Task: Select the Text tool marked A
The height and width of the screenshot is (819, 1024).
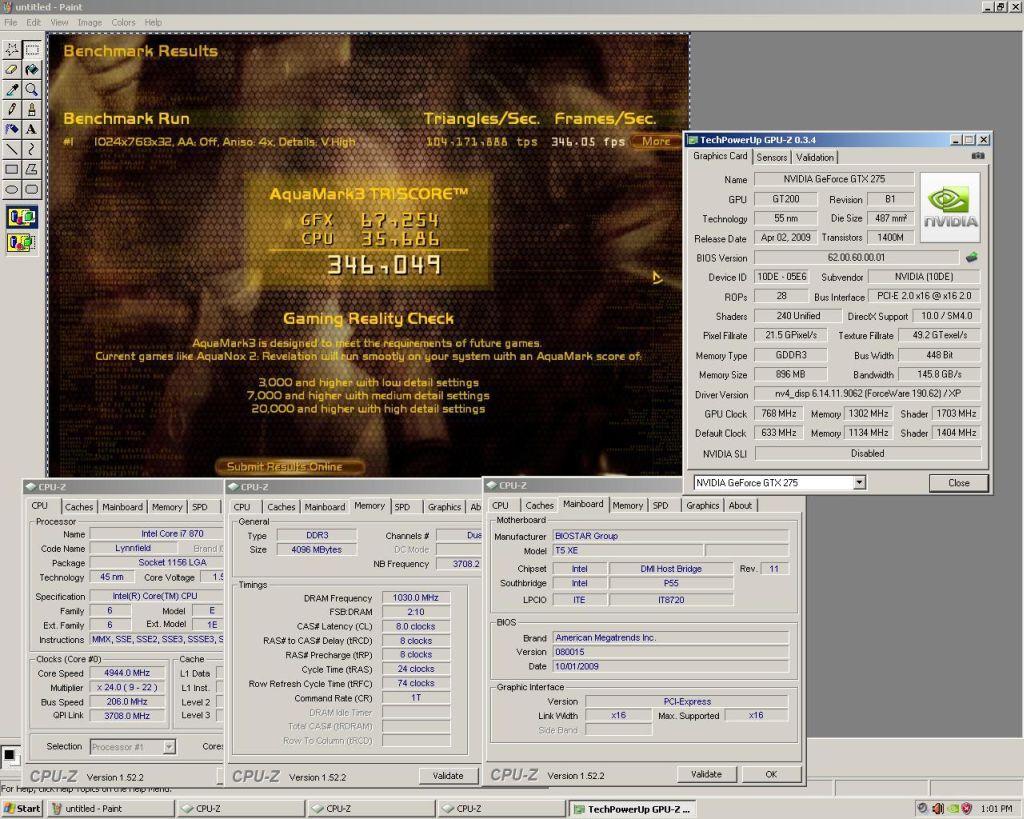Action: click(31, 129)
